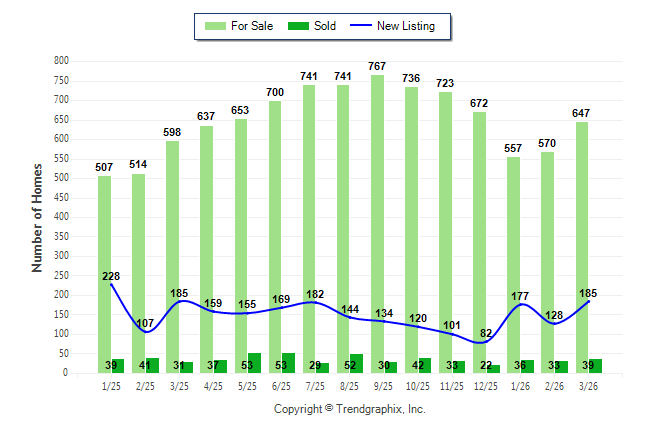Click the New Listing point labeled 82
Image resolution: width=646 pixels, height=434 pixels.
[x=486, y=341]
